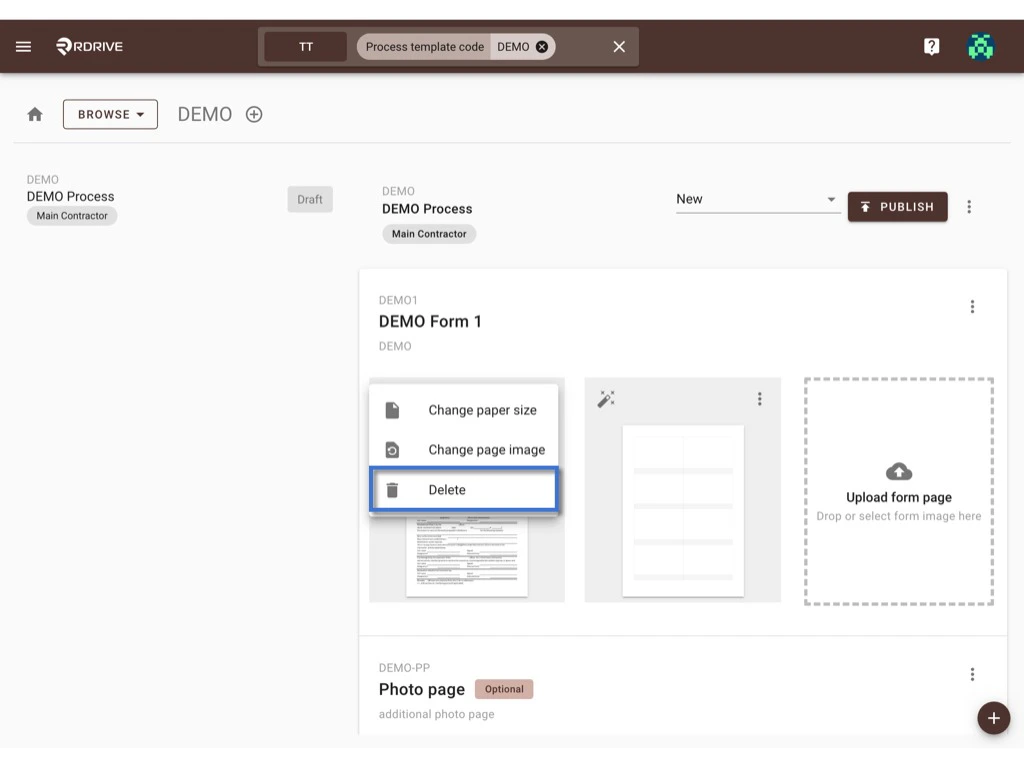Click the plus icon next to DEMO title

coord(253,114)
